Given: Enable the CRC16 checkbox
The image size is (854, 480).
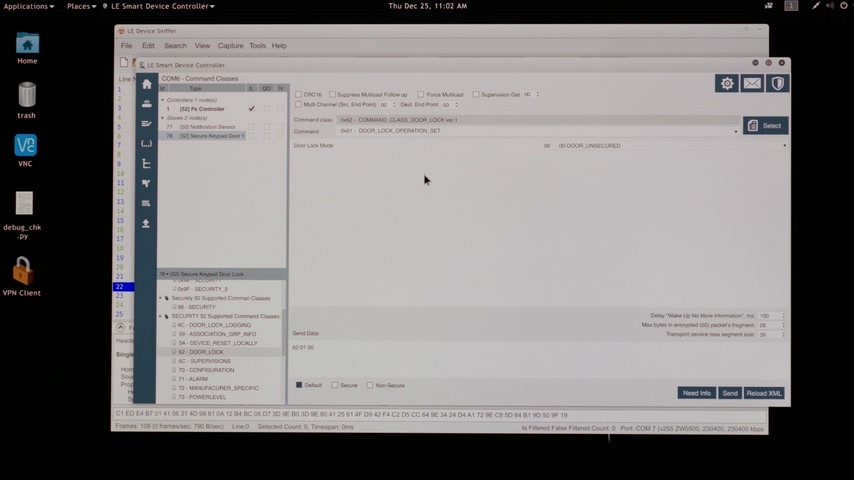Looking at the screenshot, I should [298, 95].
